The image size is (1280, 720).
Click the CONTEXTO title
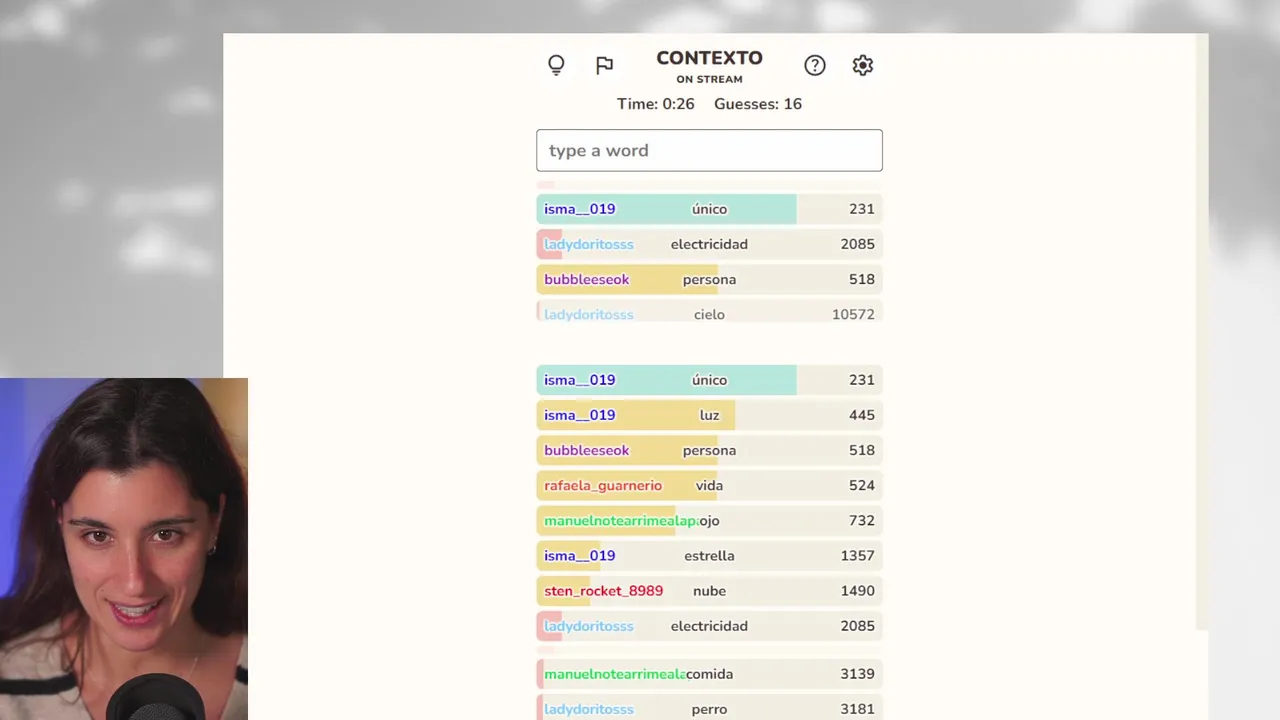coord(709,58)
